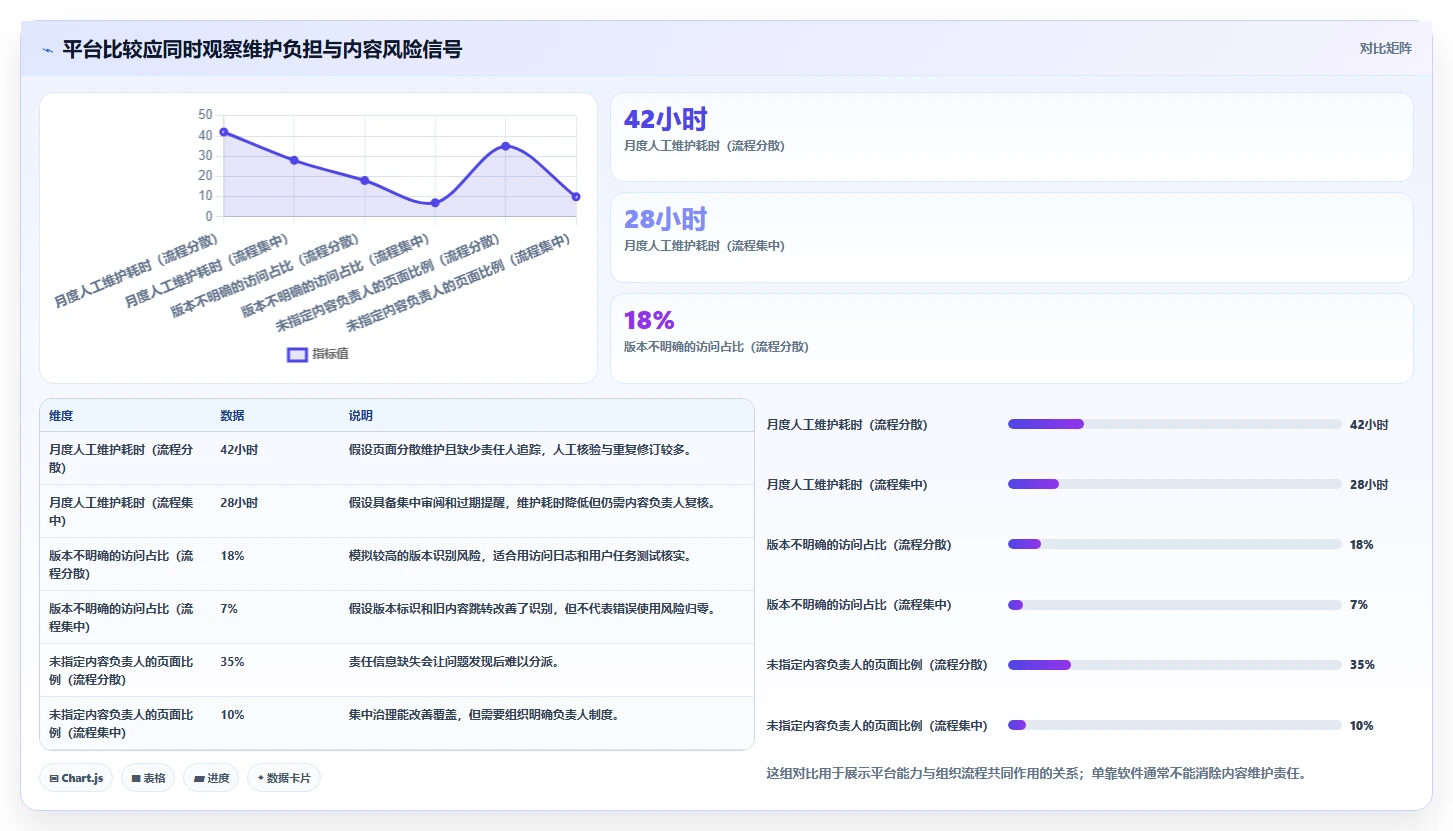Viewport: 1453px width, 831px height.
Task: Toggle the 指标值 legend swatch under the chart
Action: pos(297,354)
